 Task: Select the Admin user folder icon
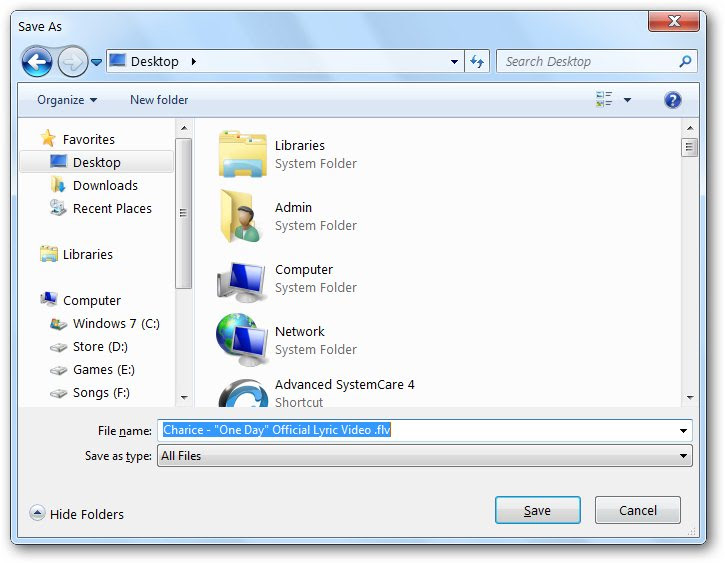click(x=240, y=216)
